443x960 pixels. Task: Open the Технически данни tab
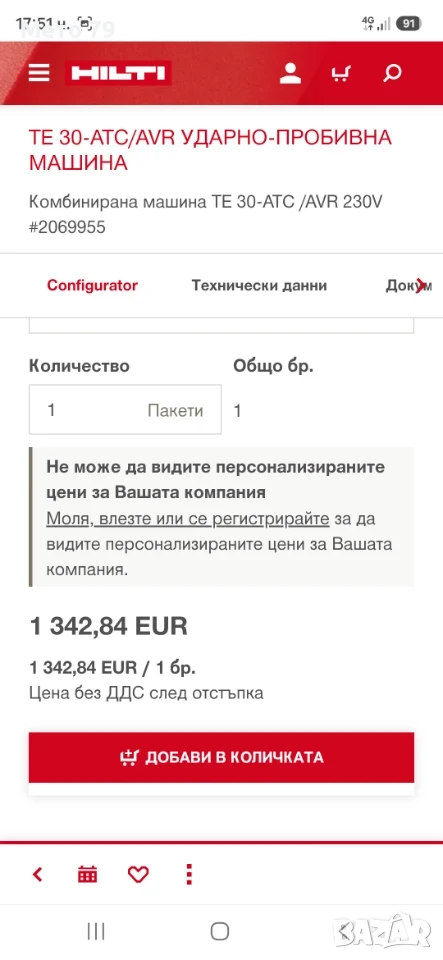259,285
